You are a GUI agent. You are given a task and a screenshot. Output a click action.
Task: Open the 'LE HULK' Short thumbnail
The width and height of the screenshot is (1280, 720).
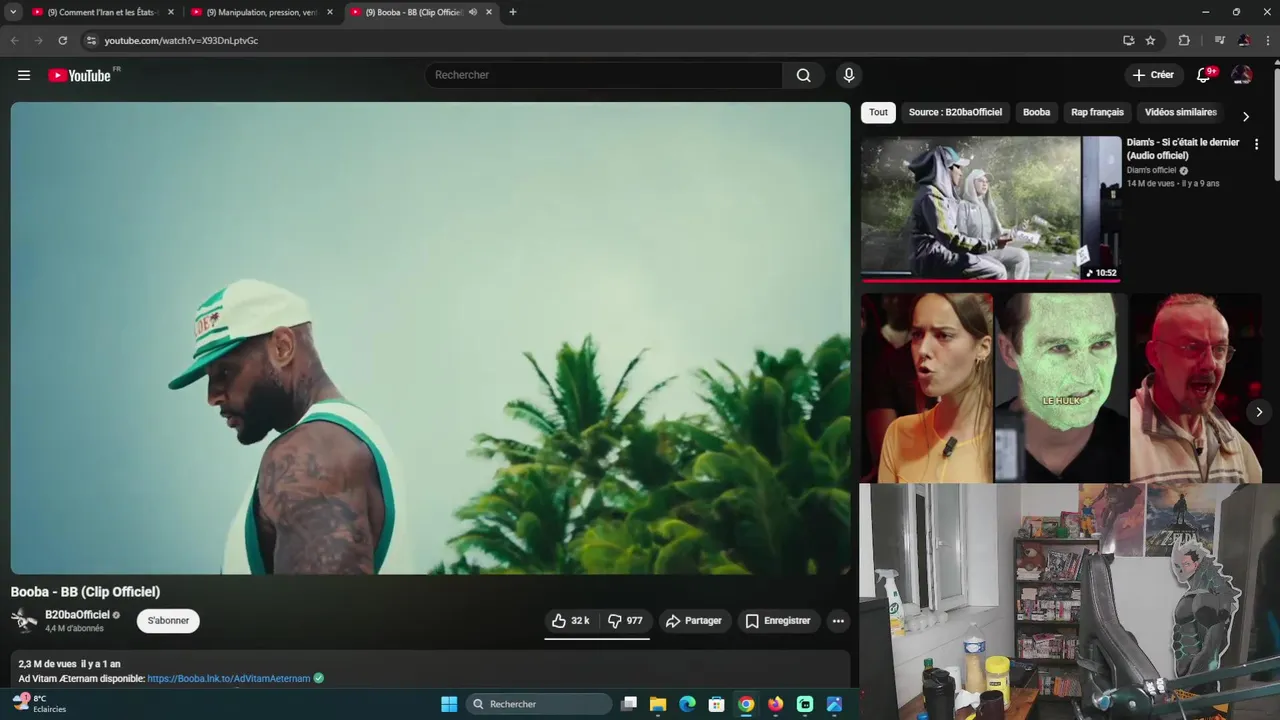click(x=1062, y=388)
